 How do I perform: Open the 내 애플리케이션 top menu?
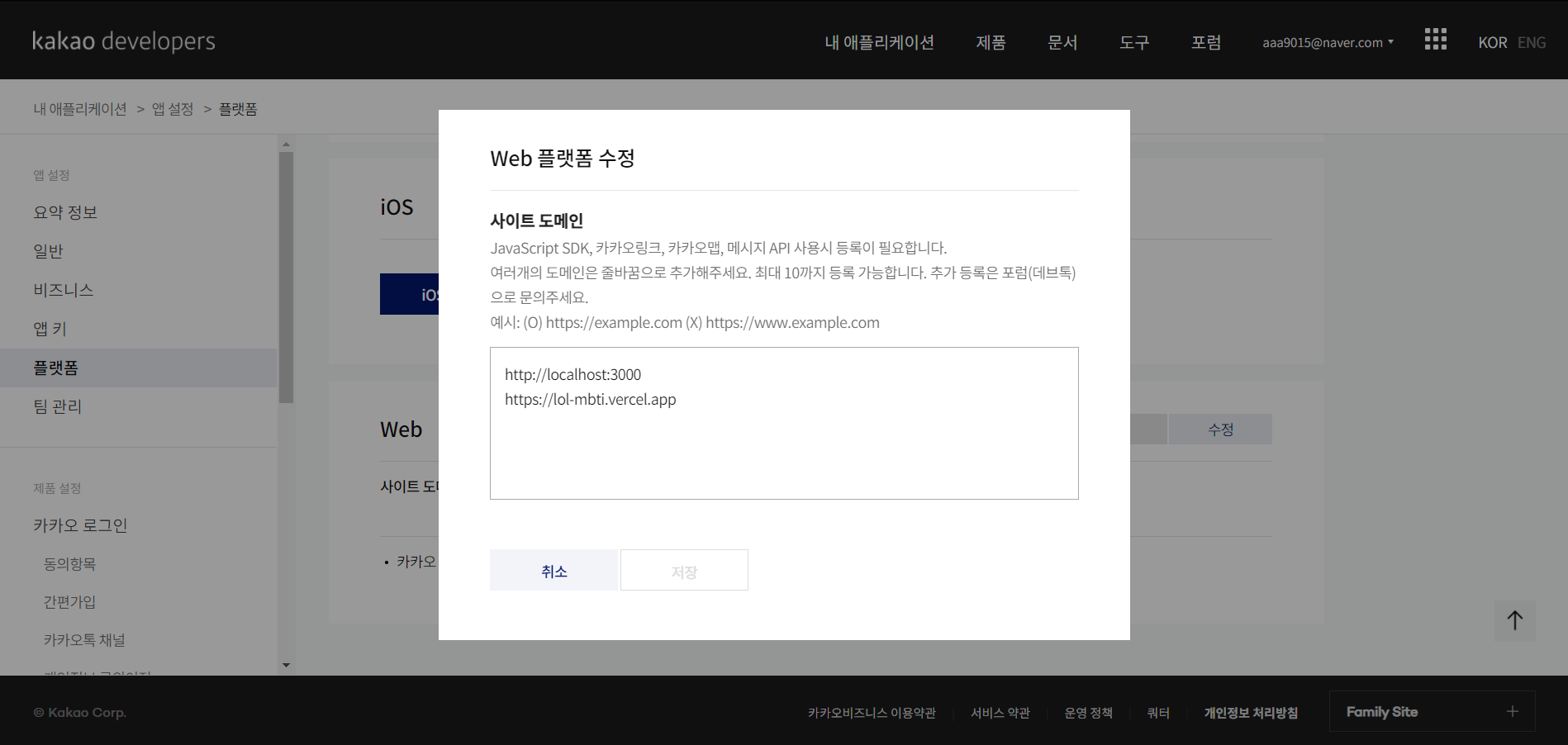click(879, 42)
